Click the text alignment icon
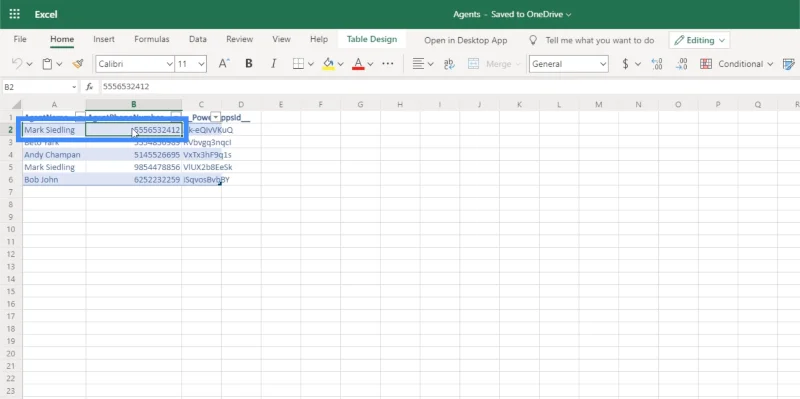This screenshot has width=800, height=399. [x=418, y=64]
